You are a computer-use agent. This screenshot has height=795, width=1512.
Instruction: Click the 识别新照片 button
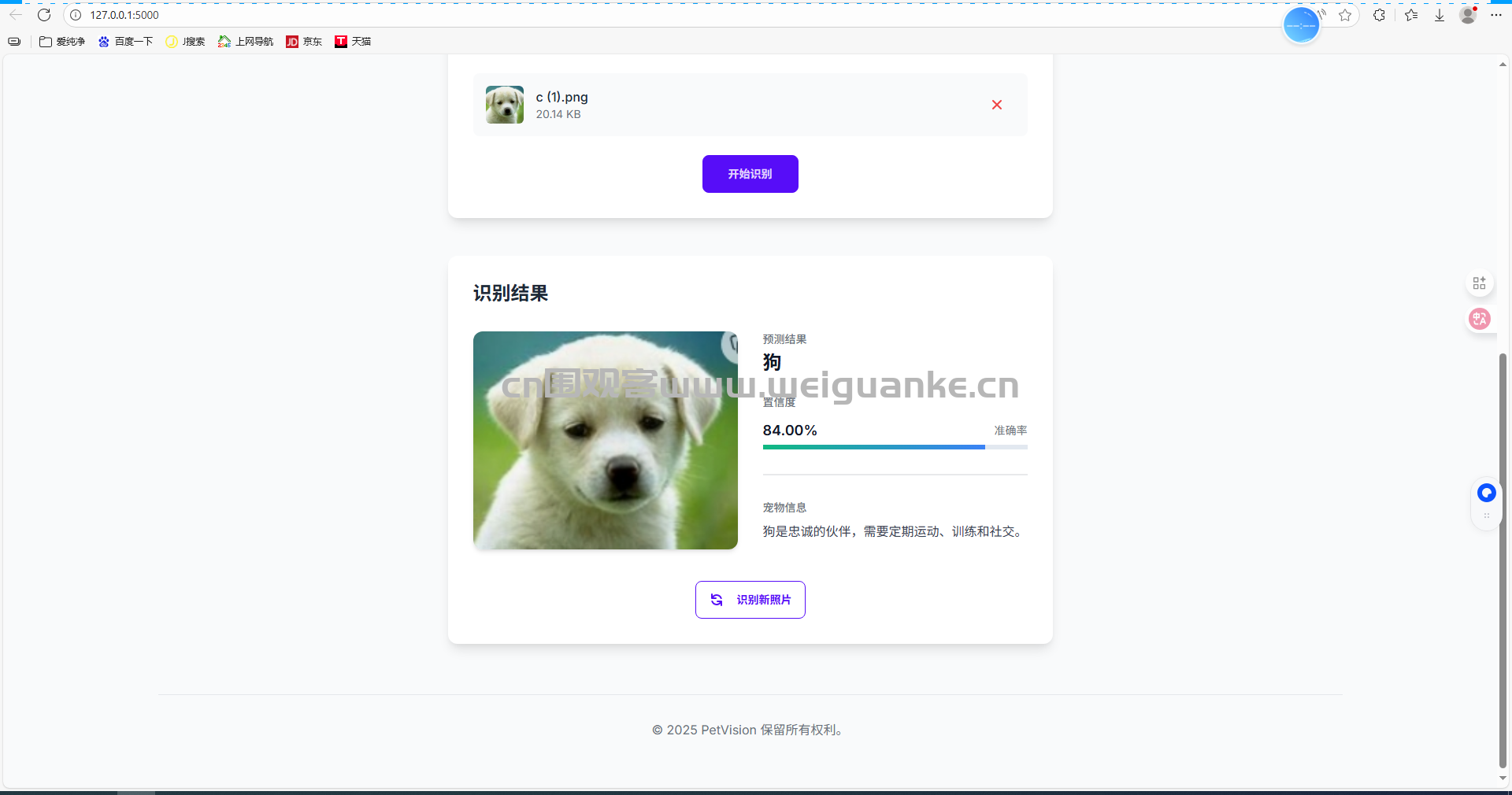point(750,600)
